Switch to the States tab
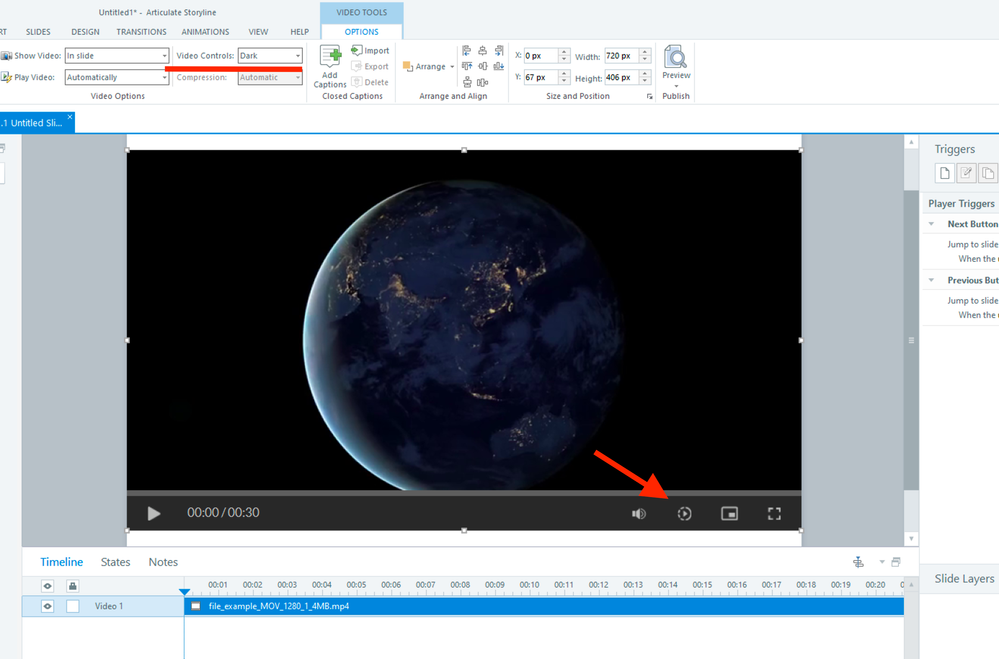The height and width of the screenshot is (659, 999). pos(116,562)
